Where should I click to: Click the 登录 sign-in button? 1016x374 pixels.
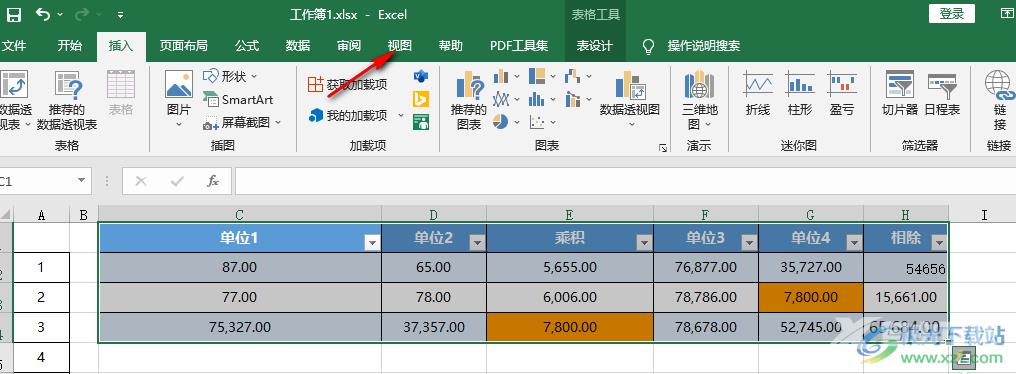tap(952, 14)
